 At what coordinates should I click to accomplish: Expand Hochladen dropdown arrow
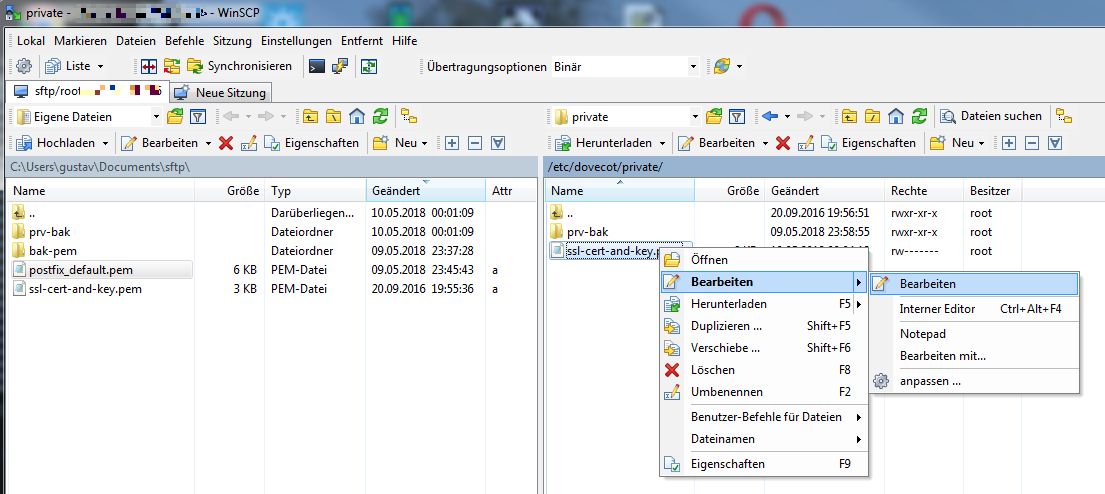pos(105,143)
